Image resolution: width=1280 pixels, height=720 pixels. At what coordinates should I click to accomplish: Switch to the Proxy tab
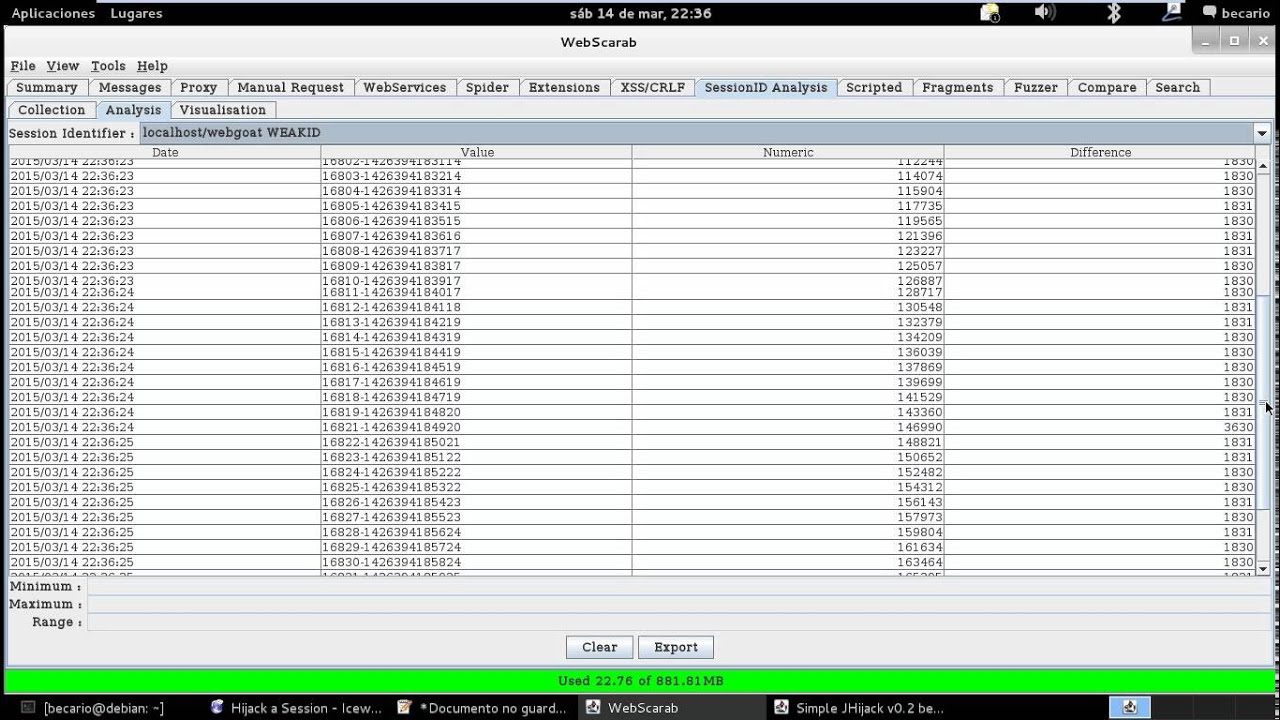coord(199,87)
